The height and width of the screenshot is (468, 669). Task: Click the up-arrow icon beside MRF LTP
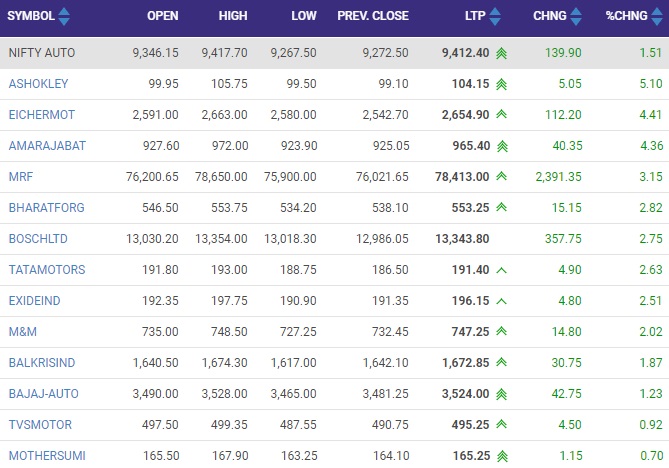502,176
